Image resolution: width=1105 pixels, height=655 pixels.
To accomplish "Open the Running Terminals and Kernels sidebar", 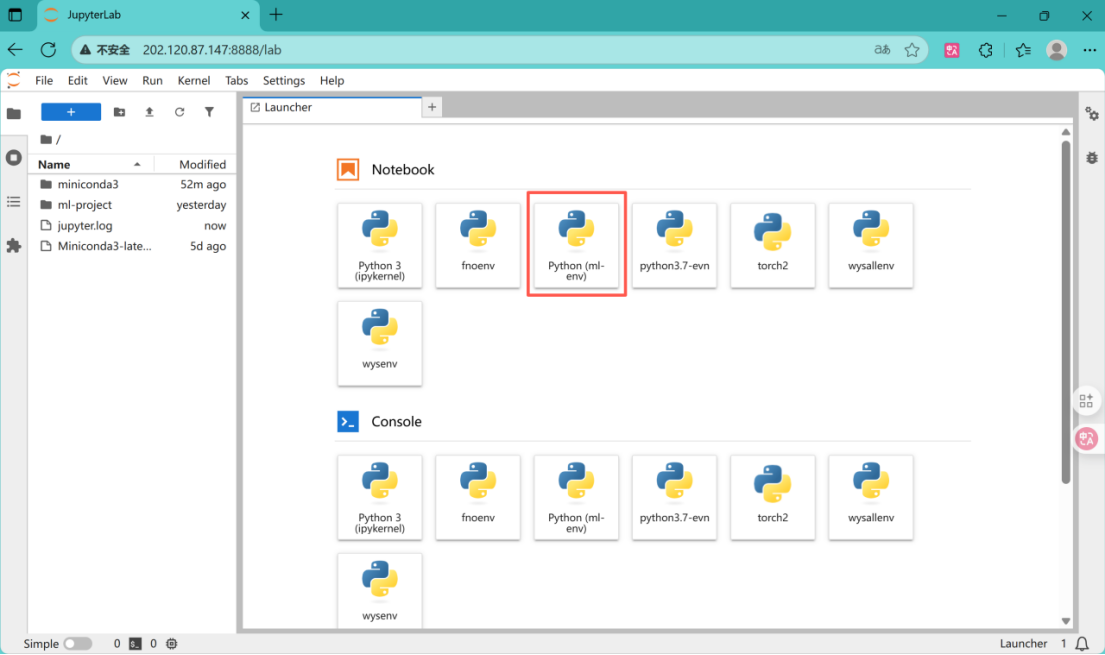I will coord(13,158).
